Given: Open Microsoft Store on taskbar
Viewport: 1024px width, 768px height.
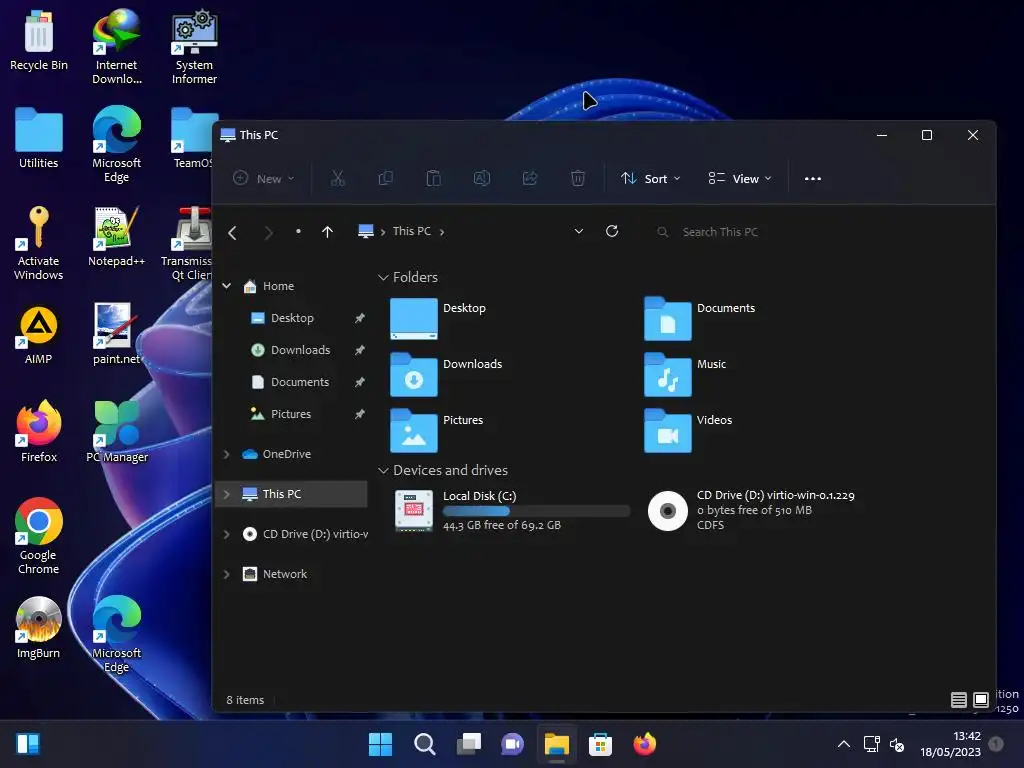Looking at the screenshot, I should click(x=600, y=744).
